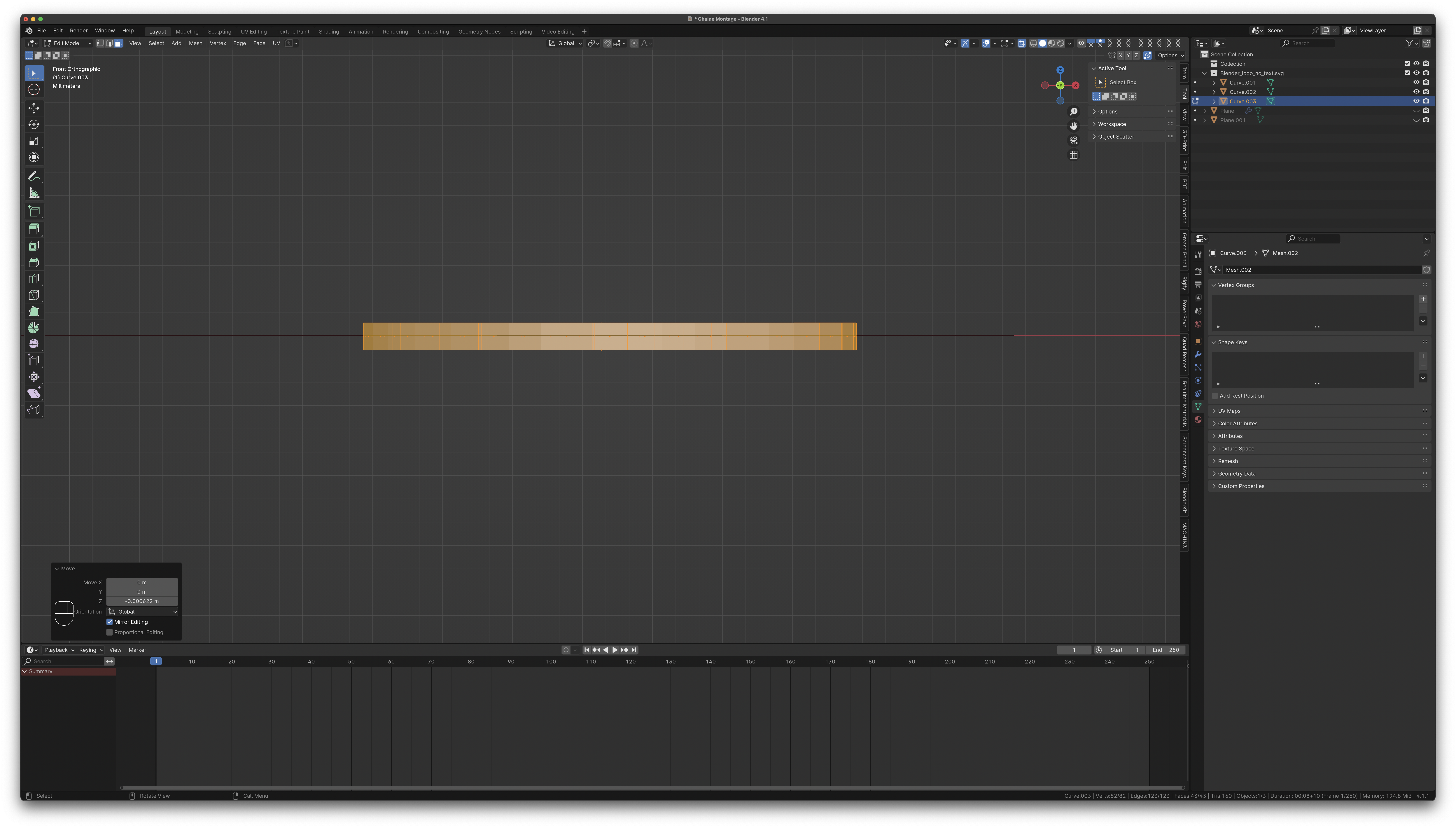Click the Move X value slider field
The height and width of the screenshot is (828, 1456).
142,583
